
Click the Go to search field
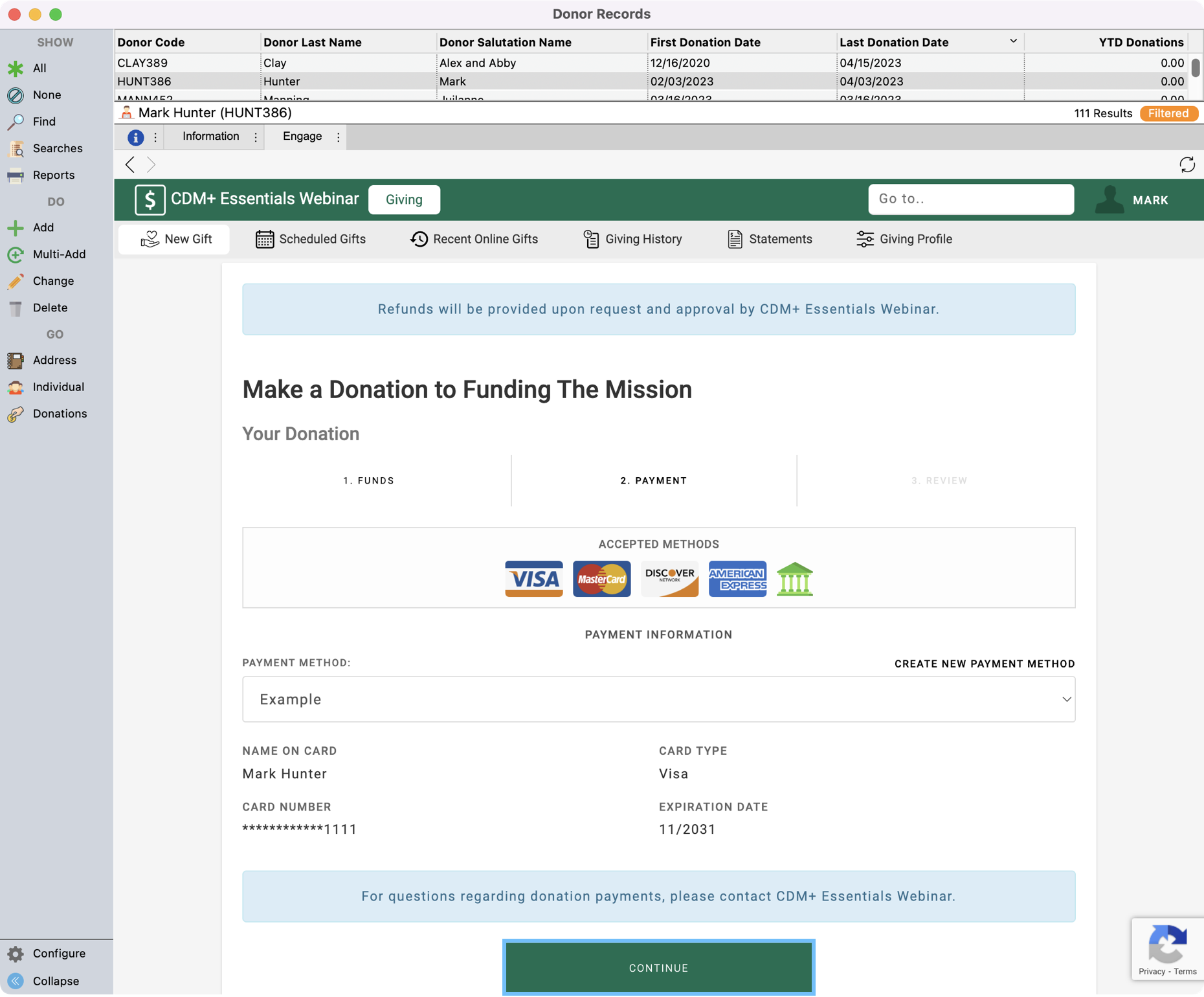970,199
